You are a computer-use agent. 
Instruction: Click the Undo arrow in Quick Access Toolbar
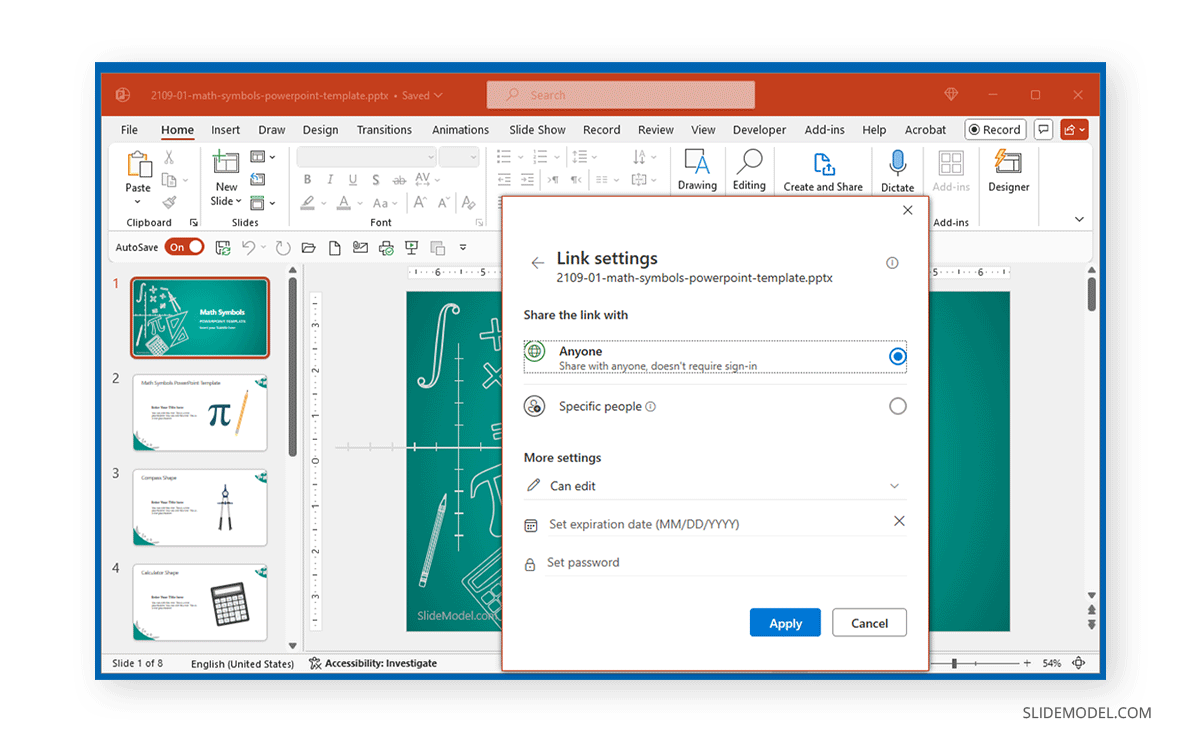[248, 247]
